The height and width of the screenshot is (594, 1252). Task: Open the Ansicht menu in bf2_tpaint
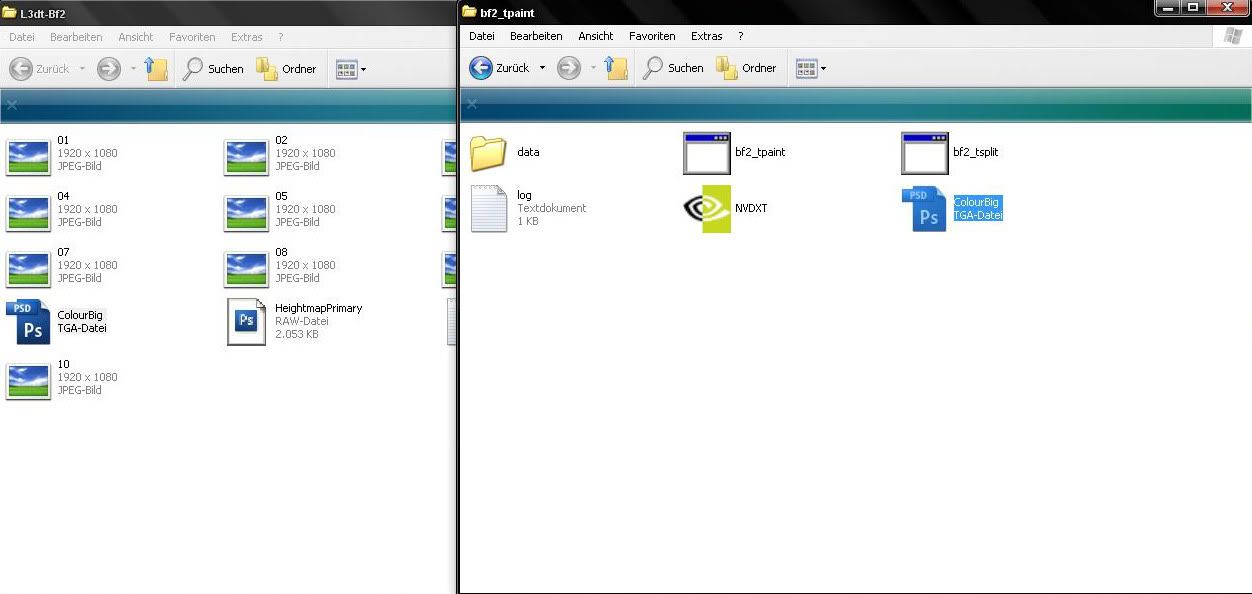595,36
